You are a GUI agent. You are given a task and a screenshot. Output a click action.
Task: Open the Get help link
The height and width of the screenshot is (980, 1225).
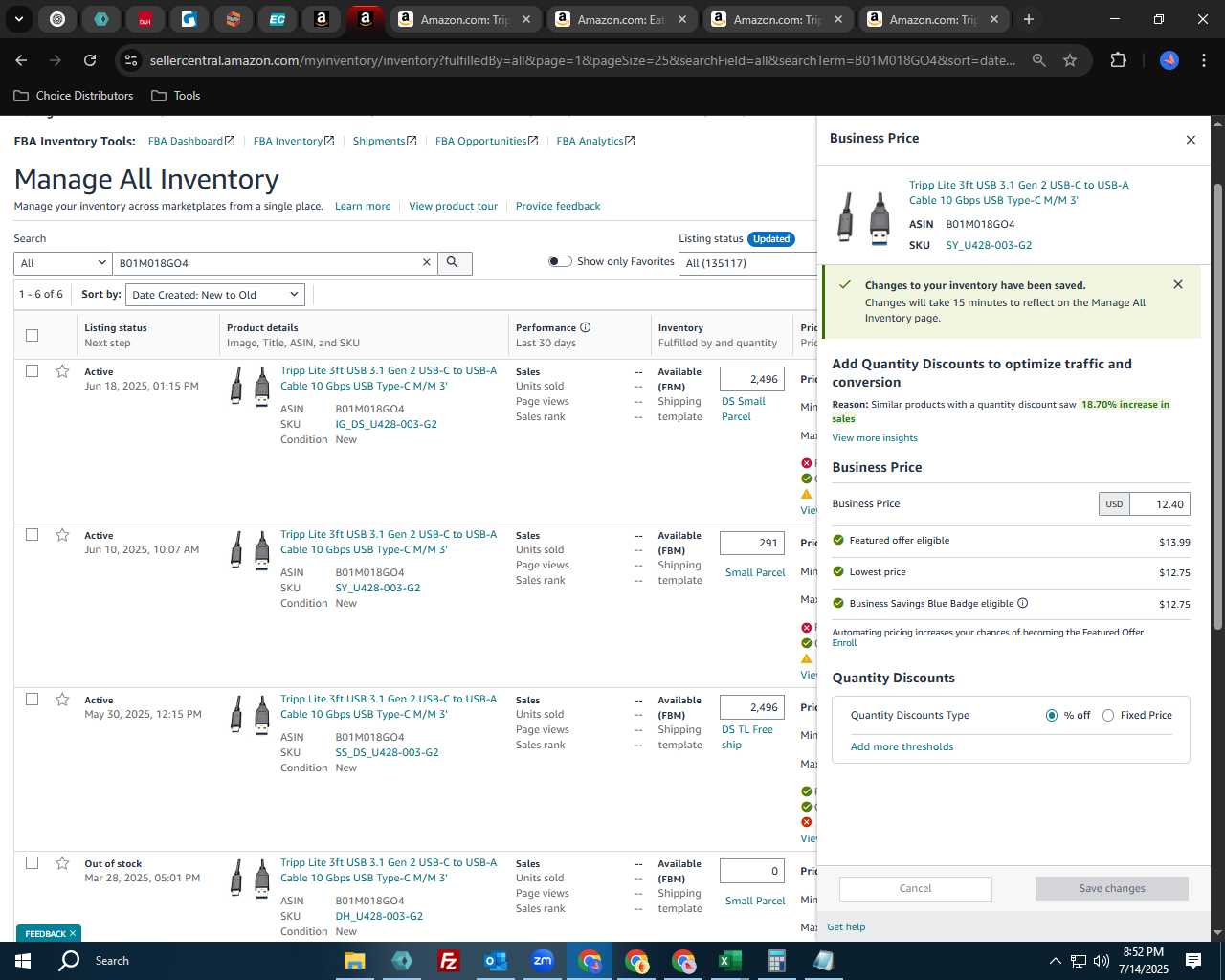(x=846, y=926)
